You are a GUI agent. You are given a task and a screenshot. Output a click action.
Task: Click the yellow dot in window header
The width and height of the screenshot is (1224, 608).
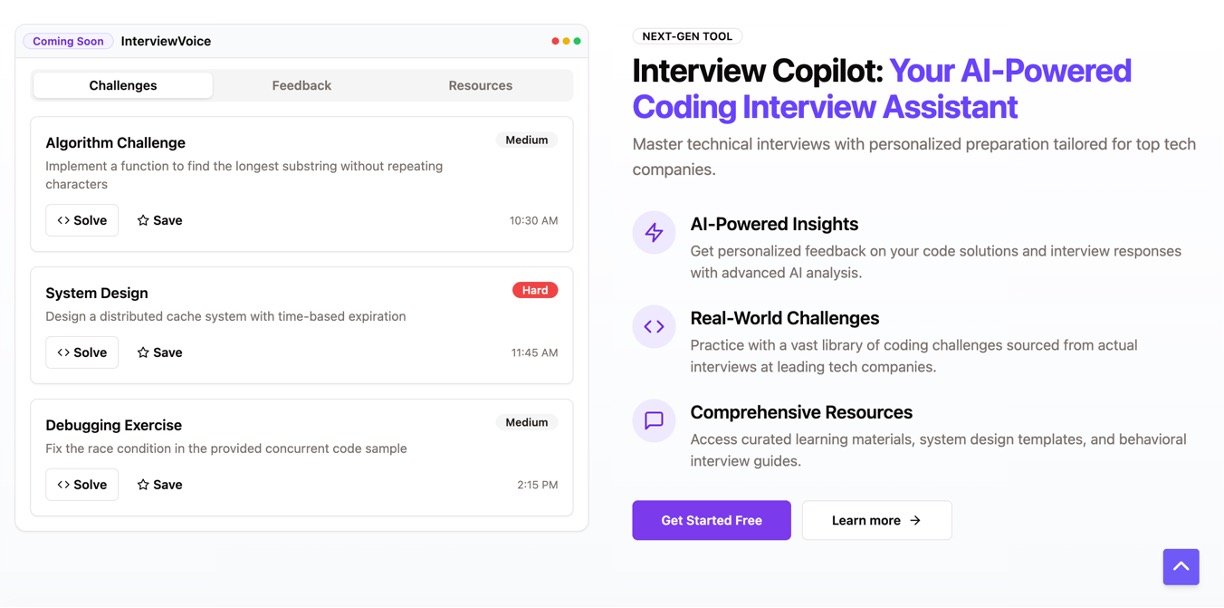click(x=566, y=42)
